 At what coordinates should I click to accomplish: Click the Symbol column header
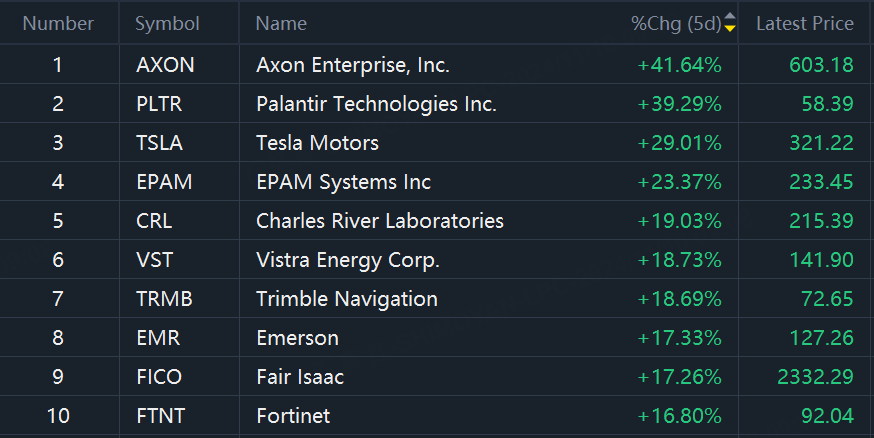click(x=167, y=23)
